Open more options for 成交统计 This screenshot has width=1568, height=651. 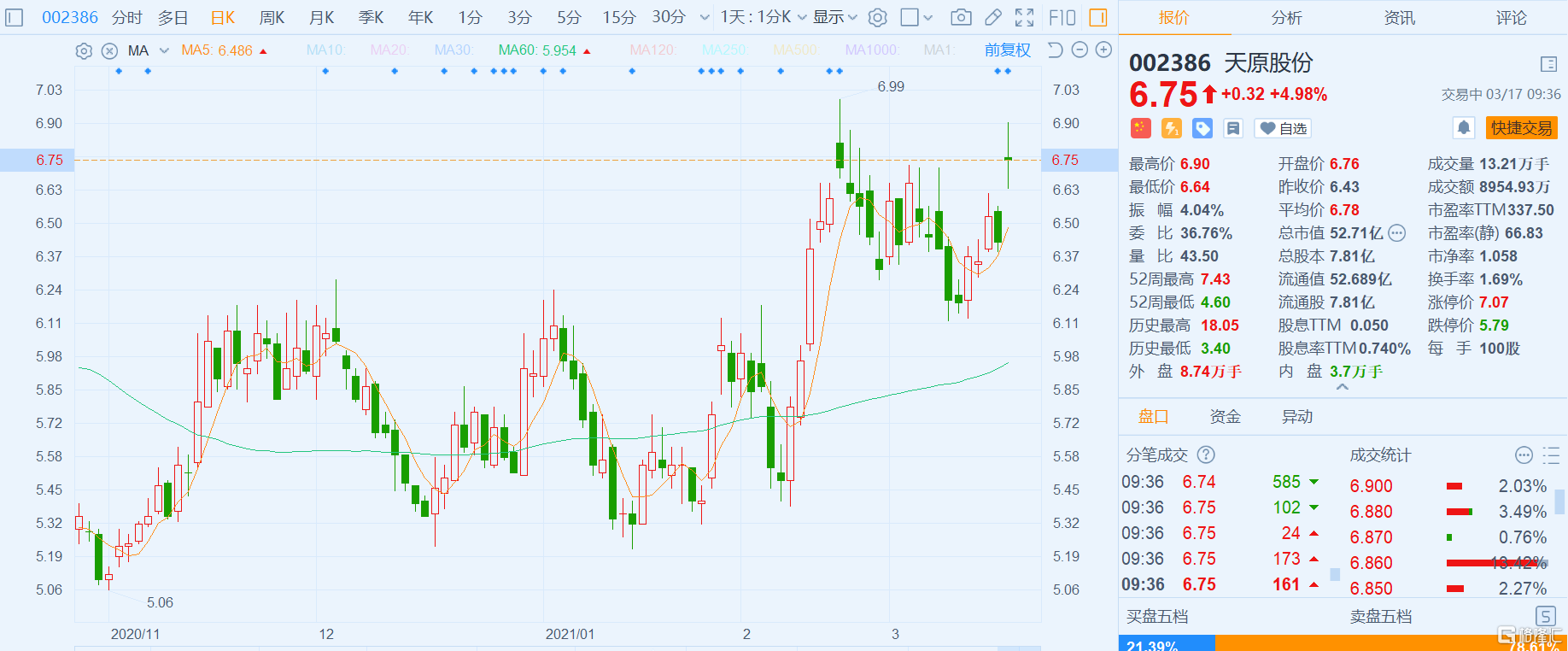[1524, 455]
